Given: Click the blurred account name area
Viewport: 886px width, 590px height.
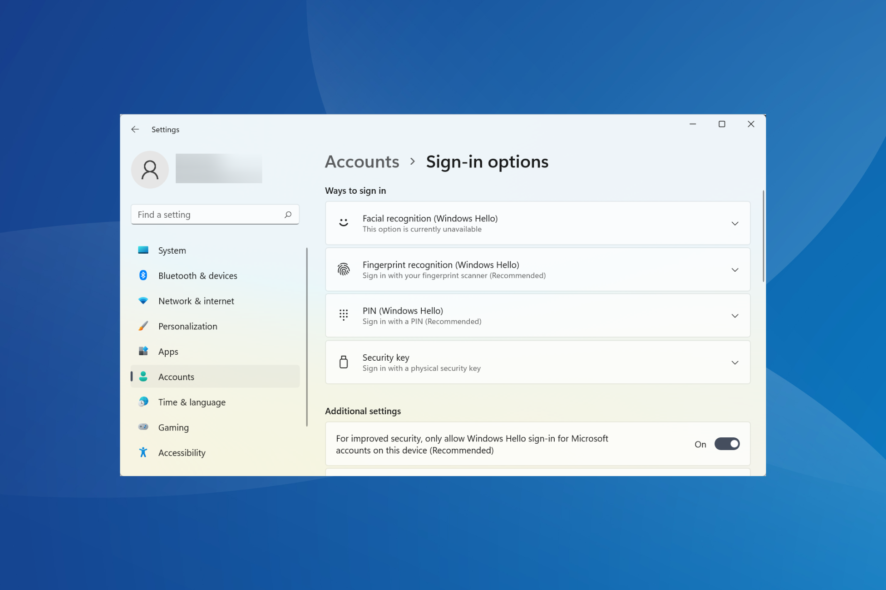Looking at the screenshot, I should pyautogui.click(x=219, y=168).
